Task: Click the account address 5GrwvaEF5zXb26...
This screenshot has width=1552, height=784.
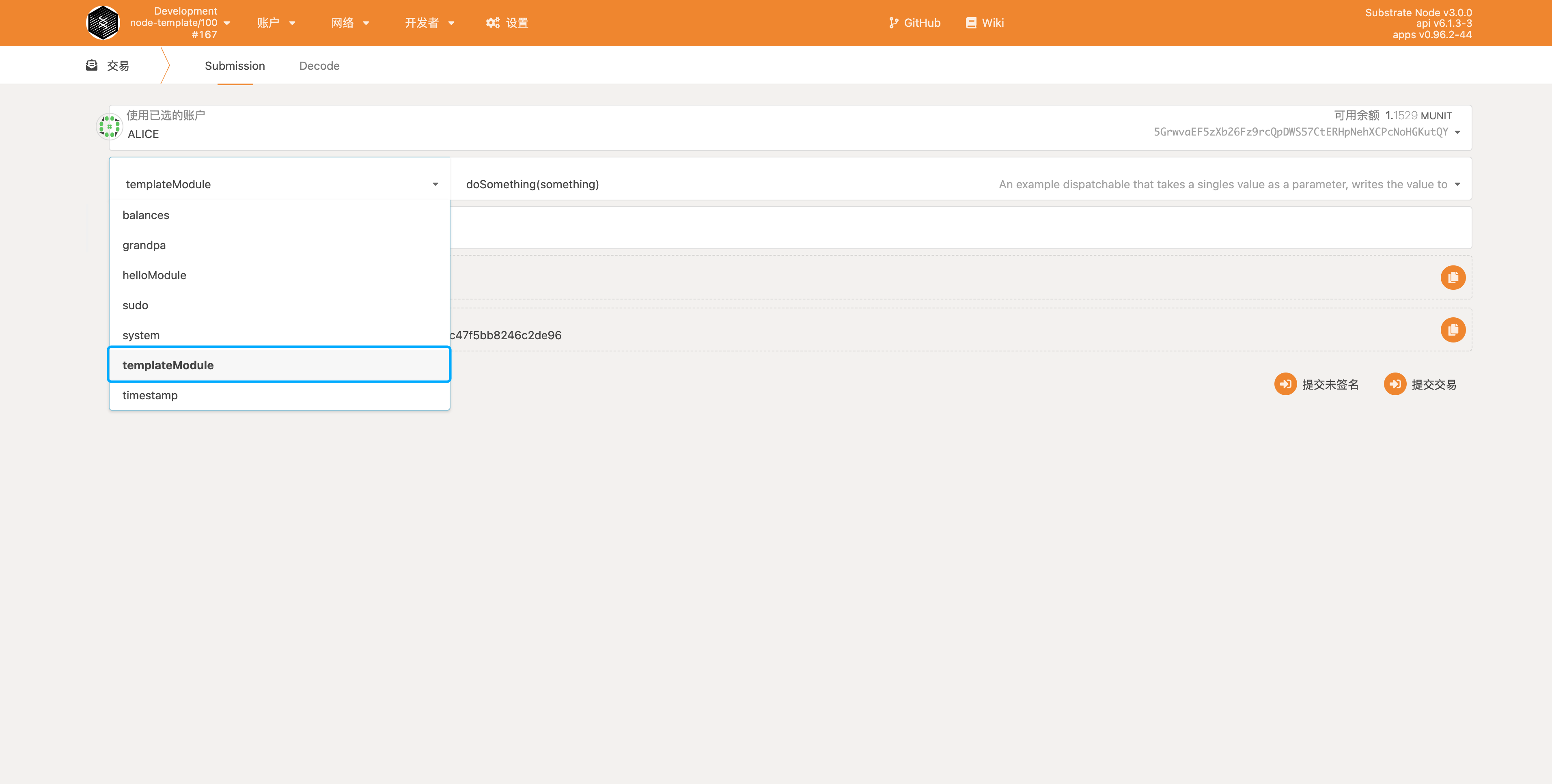Action: click(x=1300, y=132)
